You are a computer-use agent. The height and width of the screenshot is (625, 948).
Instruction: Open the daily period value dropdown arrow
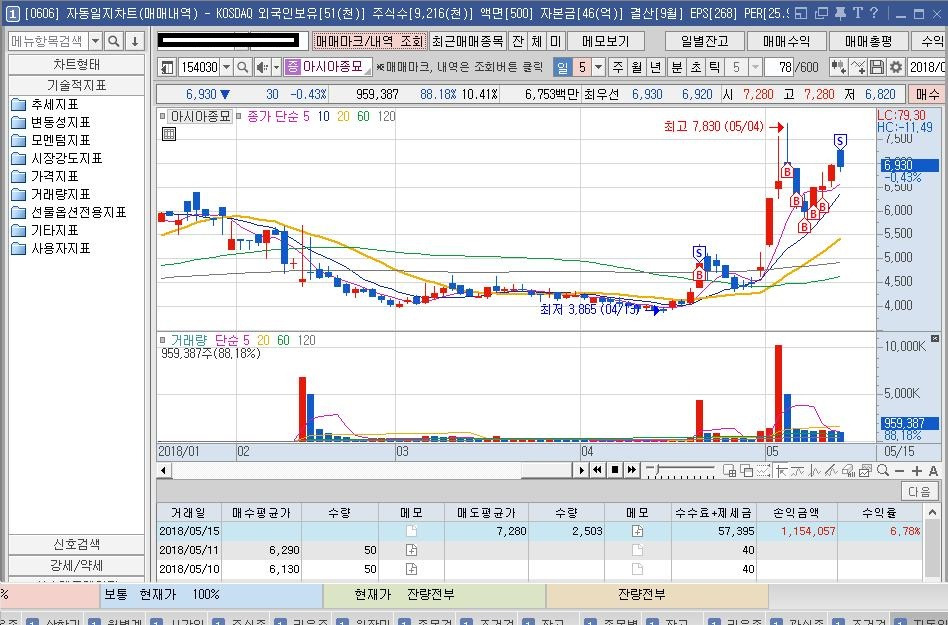tap(598, 67)
